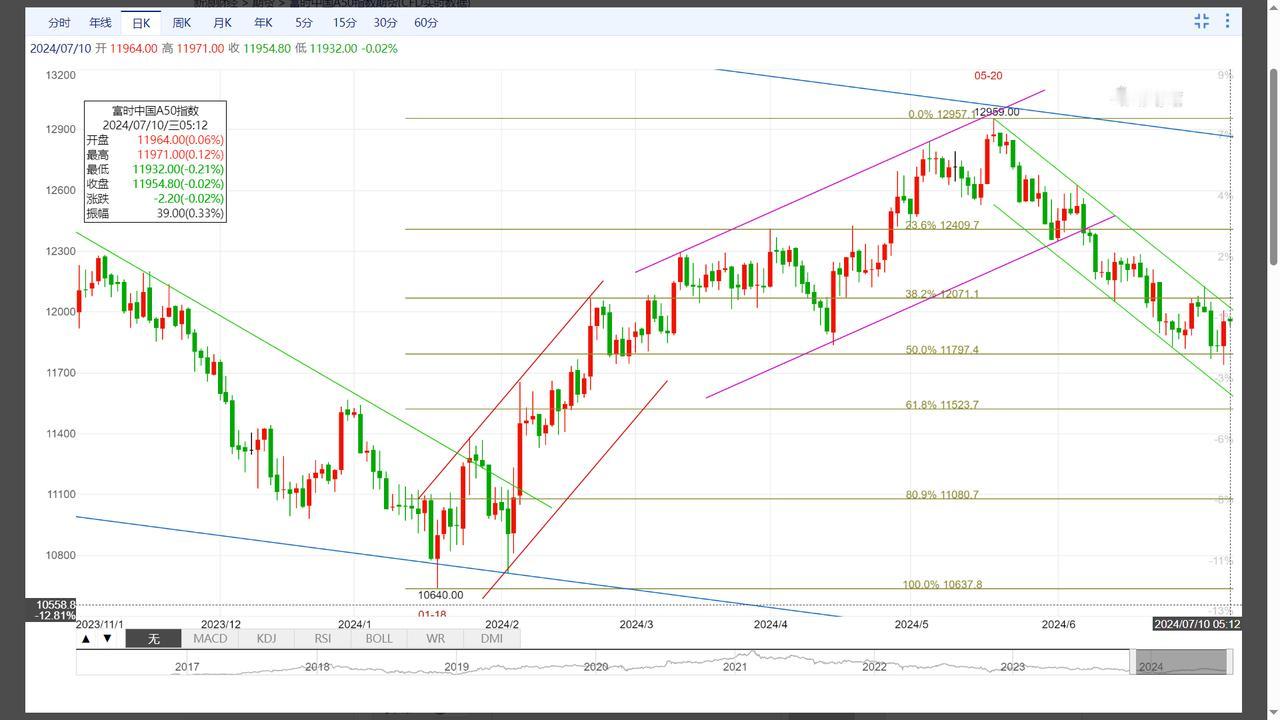Switch to the 30分 interval tab
The height and width of the screenshot is (720, 1280).
pos(385,22)
